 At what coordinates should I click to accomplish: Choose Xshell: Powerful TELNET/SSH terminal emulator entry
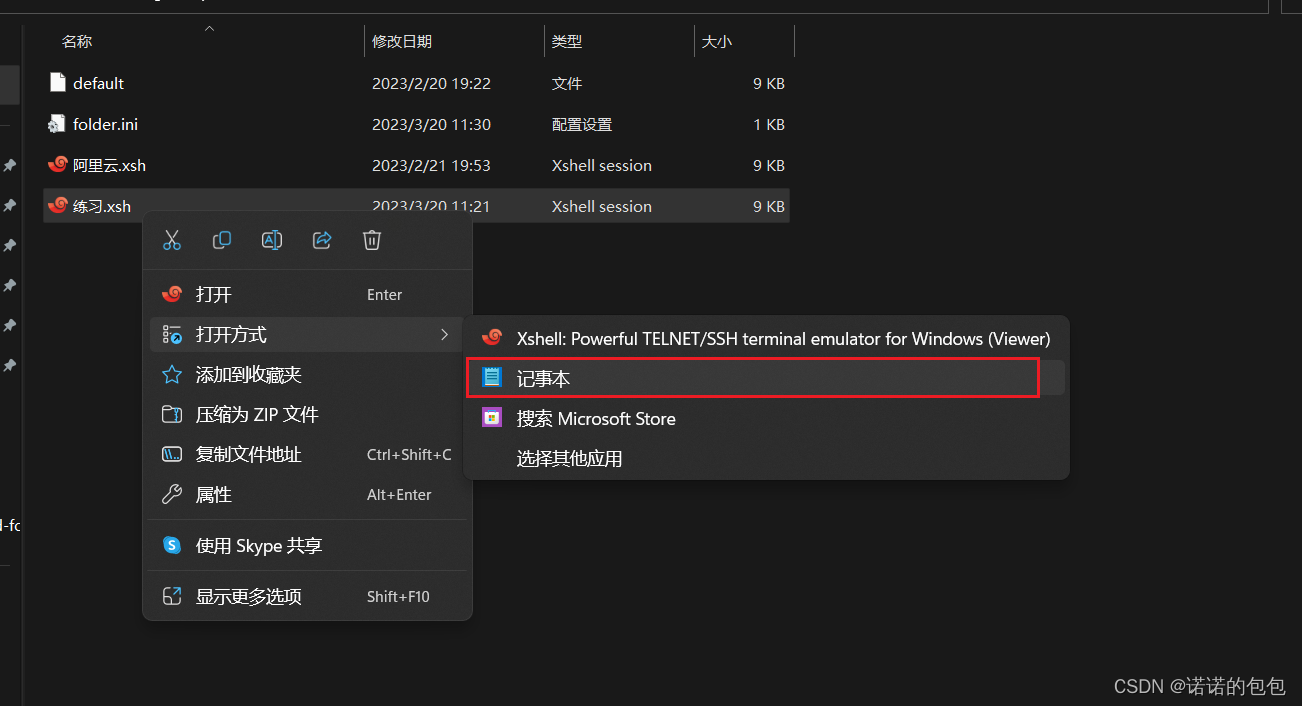click(767, 338)
